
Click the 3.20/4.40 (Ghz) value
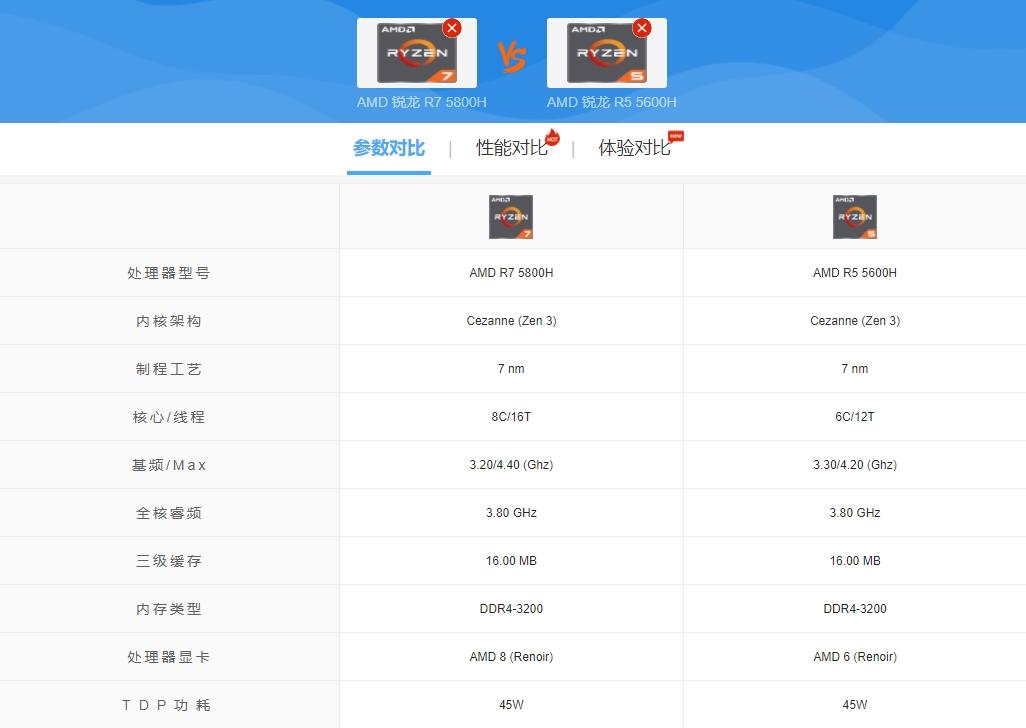click(511, 464)
